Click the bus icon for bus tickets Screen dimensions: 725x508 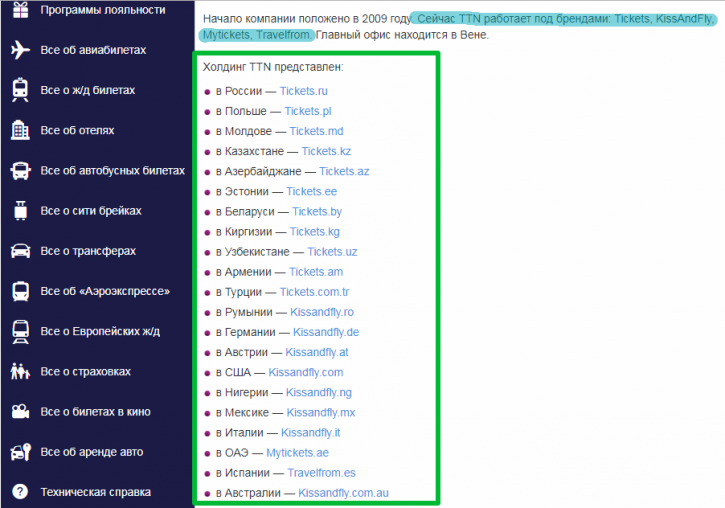click(x=20, y=171)
